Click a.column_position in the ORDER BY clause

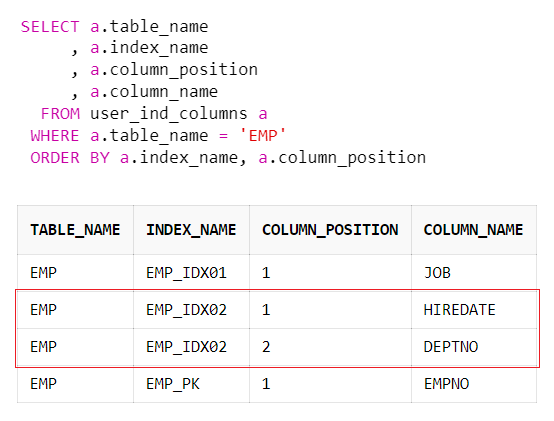(342, 158)
